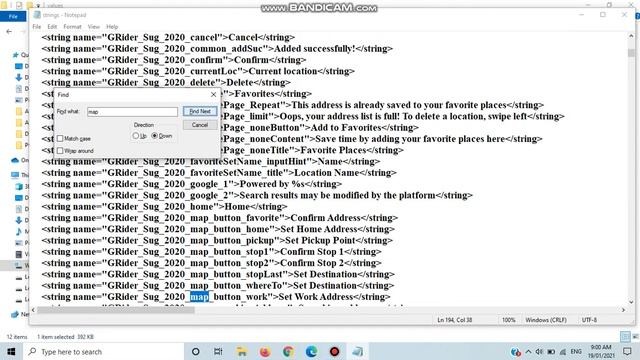This screenshot has height=360, width=640.
Task: Open the Action Center notifications icon
Action: coord(627,351)
